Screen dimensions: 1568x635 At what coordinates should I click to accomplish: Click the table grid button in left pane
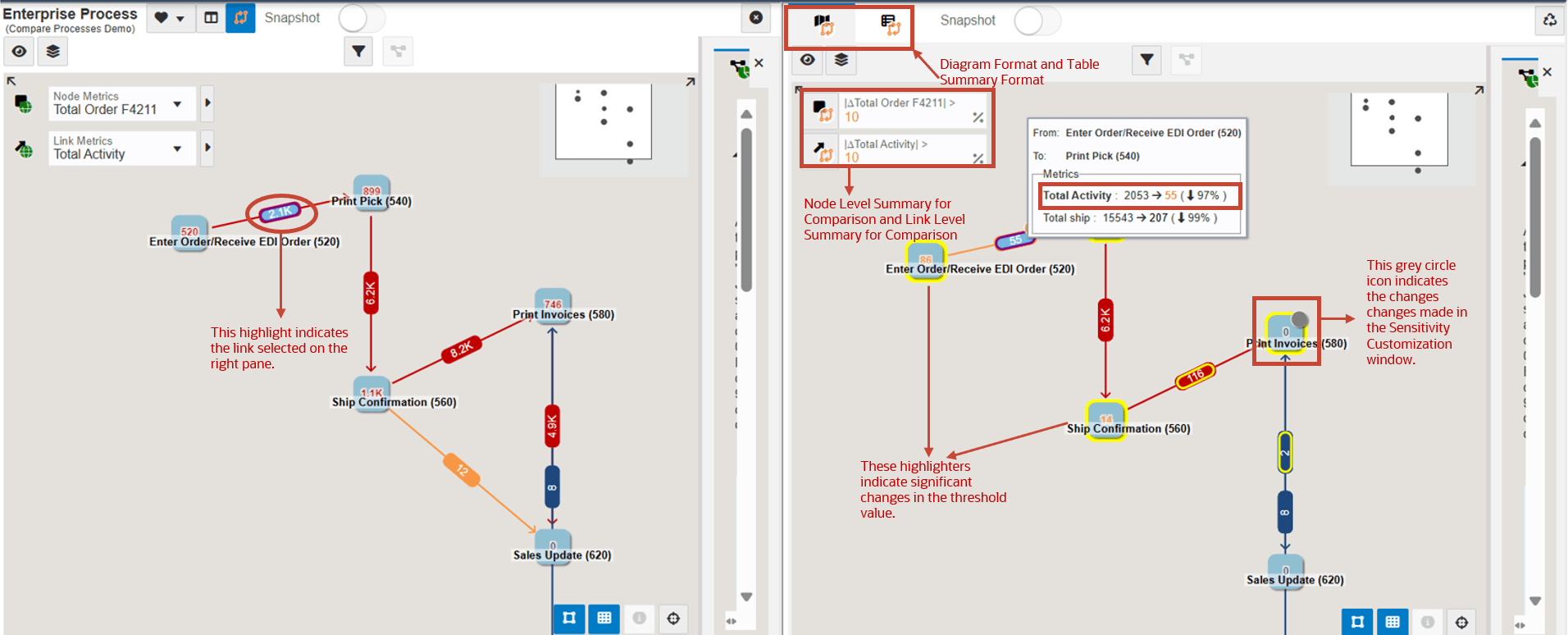tap(604, 619)
